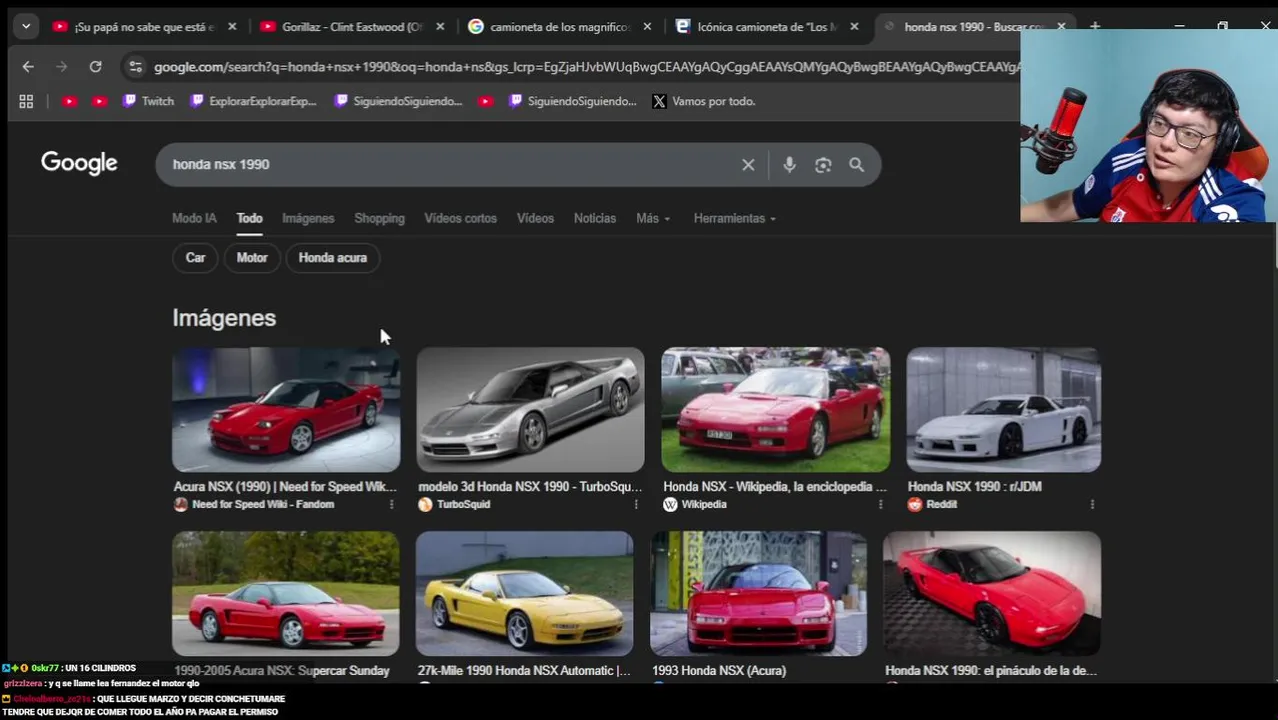Click the Wikipedia source favicon
The height and width of the screenshot is (720, 1278).
click(670, 505)
